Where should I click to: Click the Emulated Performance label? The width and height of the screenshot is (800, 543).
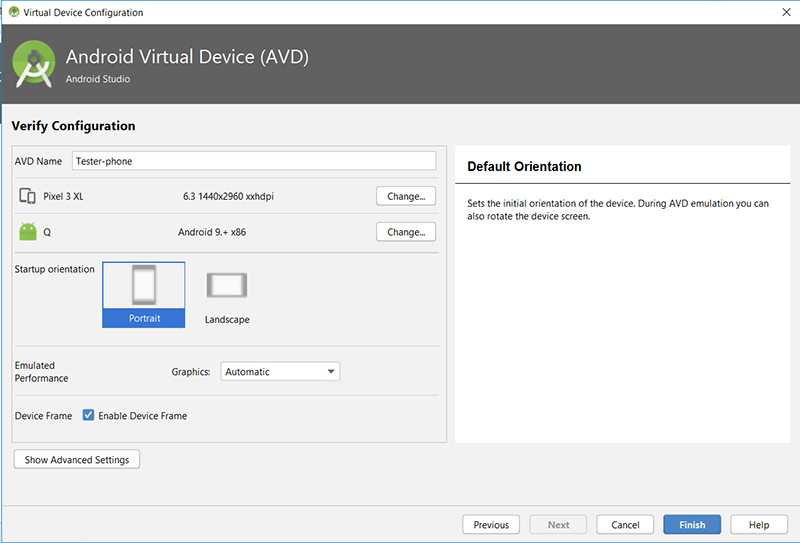tap(41, 372)
